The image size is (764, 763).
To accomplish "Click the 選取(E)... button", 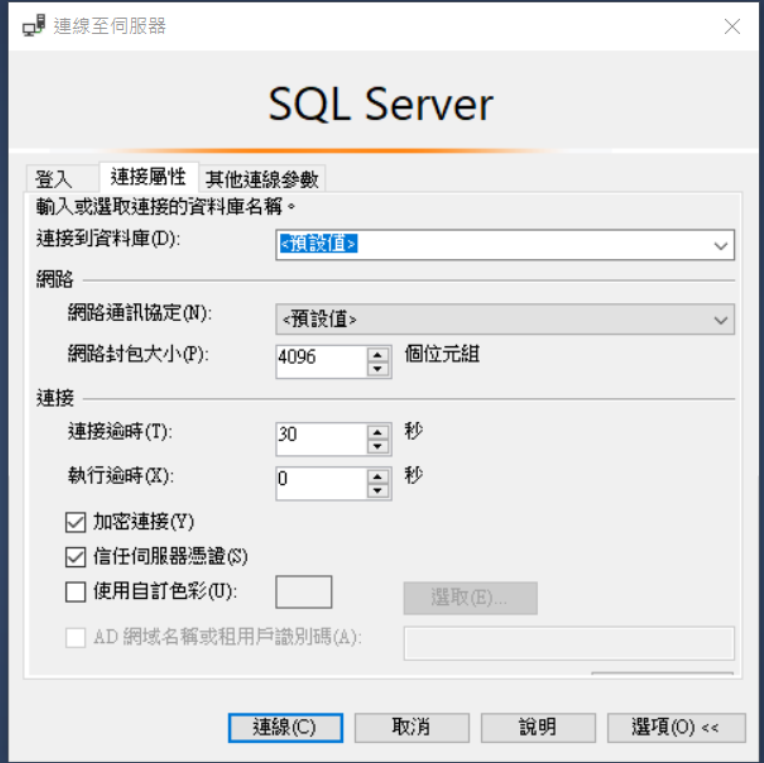I will (x=470, y=597).
